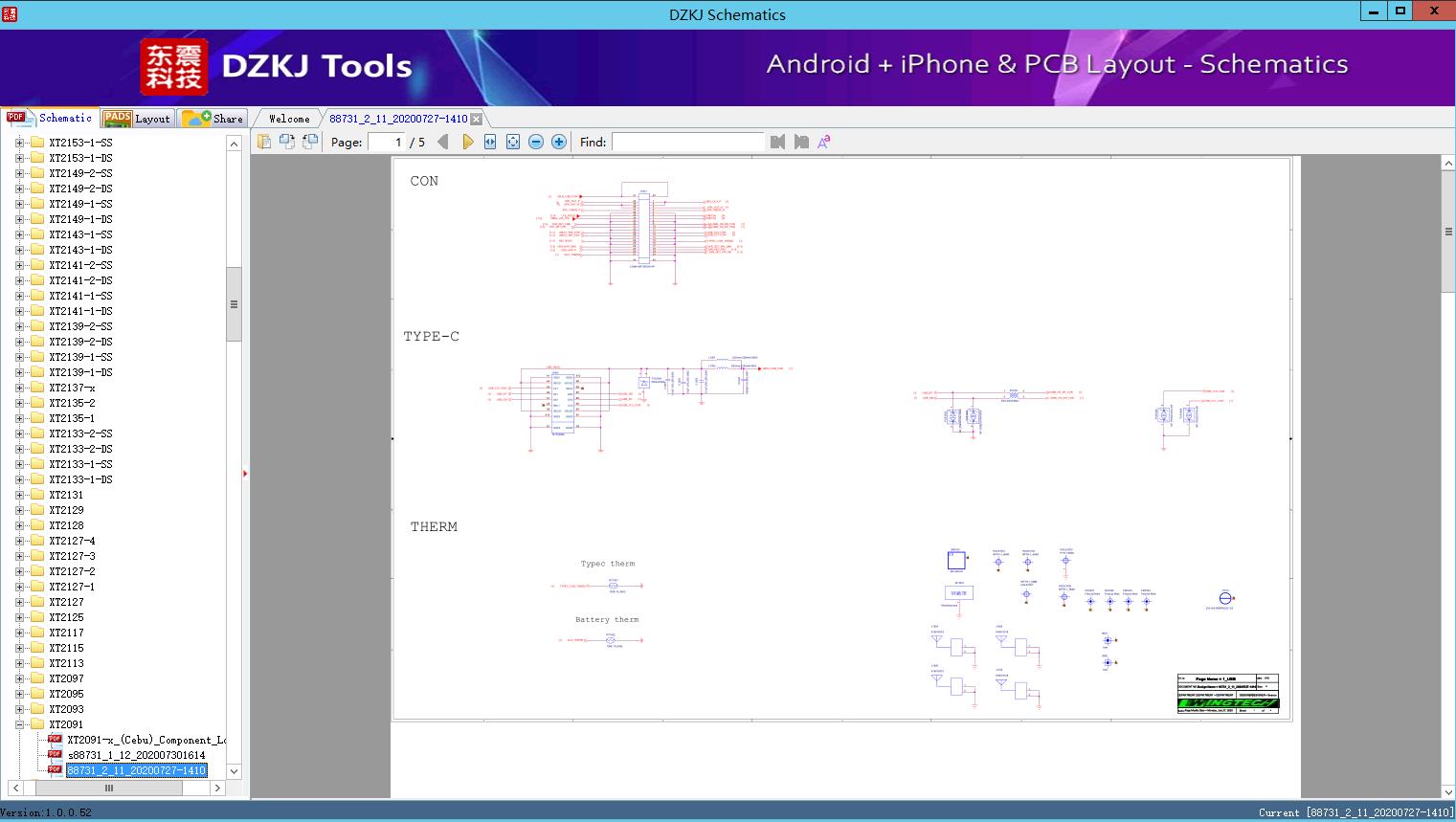
Task: Switch to the Layout tab
Action: pos(137,118)
